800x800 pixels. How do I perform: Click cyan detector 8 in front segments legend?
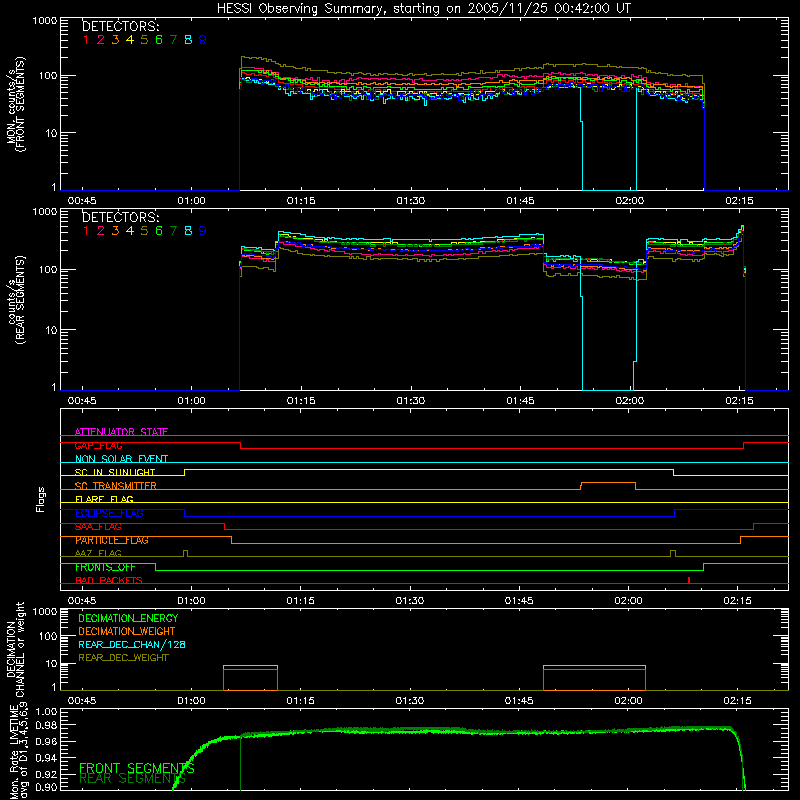coord(188,40)
